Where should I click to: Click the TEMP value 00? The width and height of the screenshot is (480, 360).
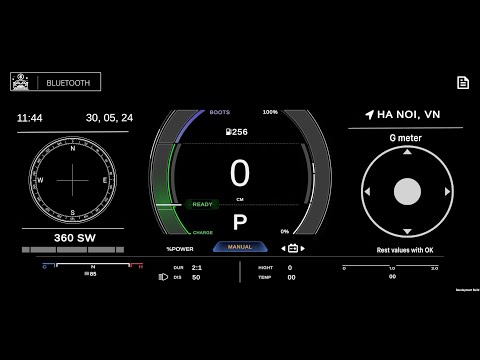pos(291,277)
